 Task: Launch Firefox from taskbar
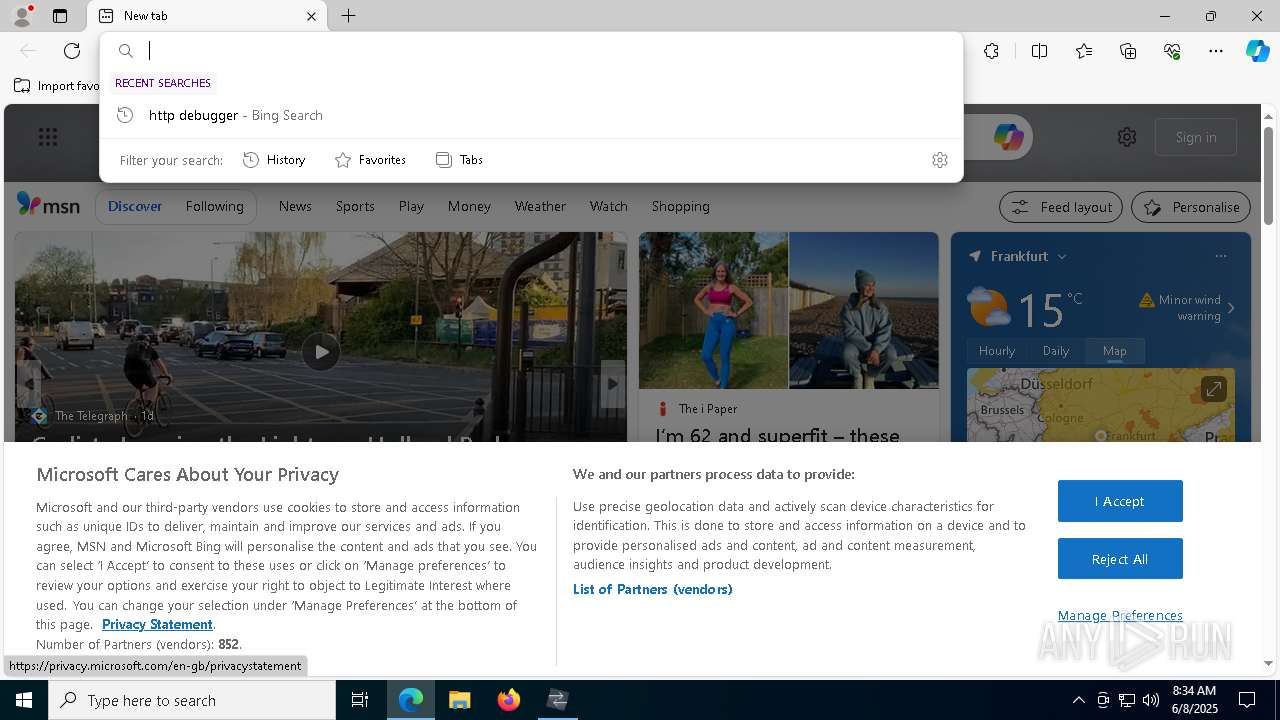(x=509, y=700)
